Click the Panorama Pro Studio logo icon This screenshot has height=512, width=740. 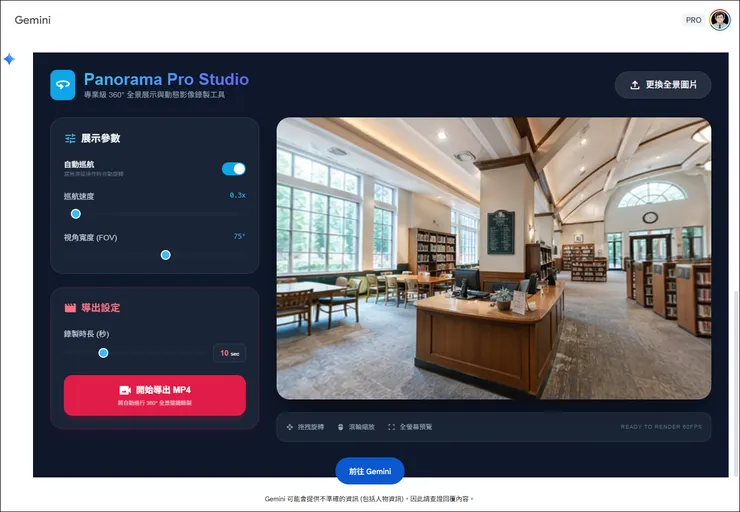pos(62,85)
